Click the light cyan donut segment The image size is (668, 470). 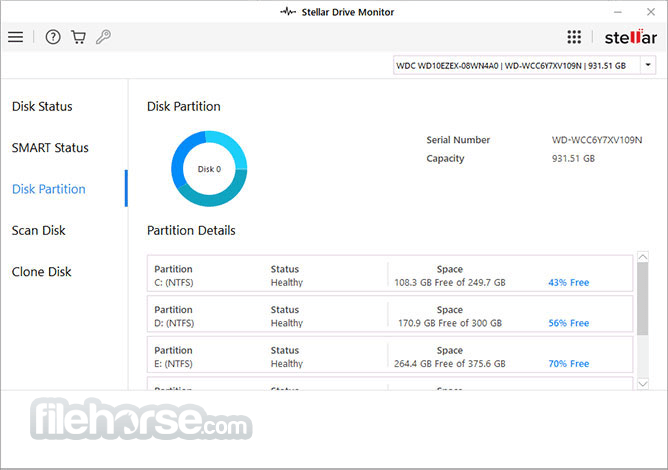pyautogui.click(x=232, y=146)
